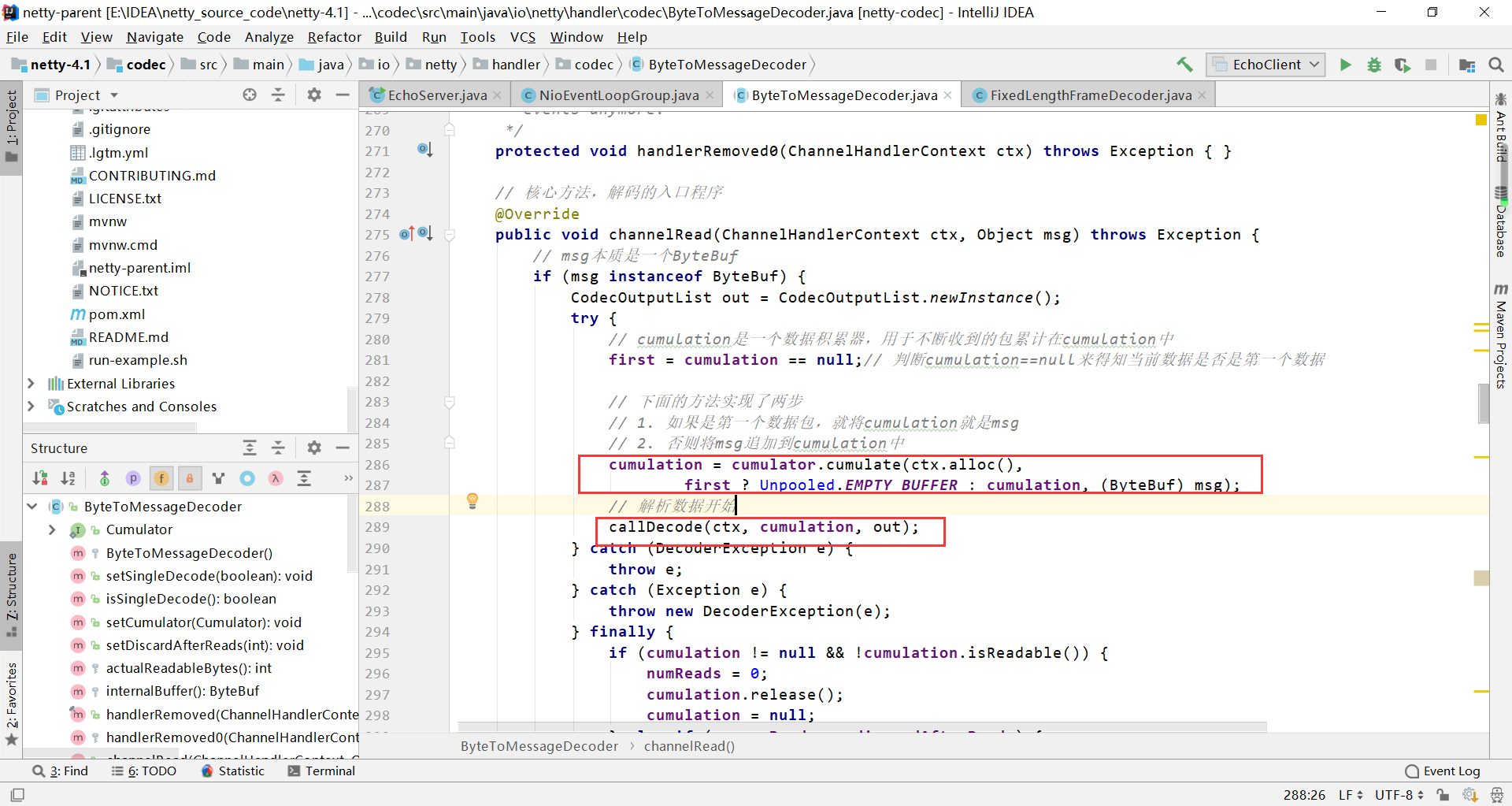Click inspection status indicator above the scrollbar
This screenshot has height=806, width=1512.
pyautogui.click(x=1480, y=120)
